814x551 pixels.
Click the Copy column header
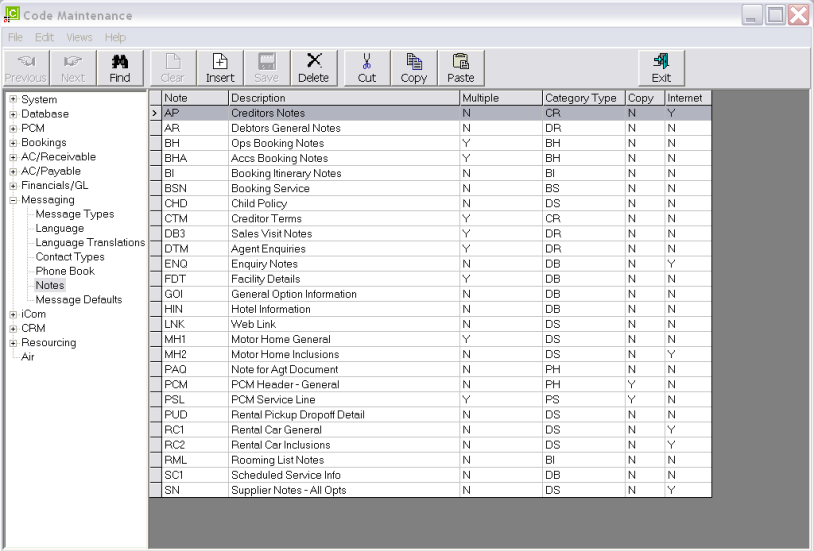[x=645, y=98]
